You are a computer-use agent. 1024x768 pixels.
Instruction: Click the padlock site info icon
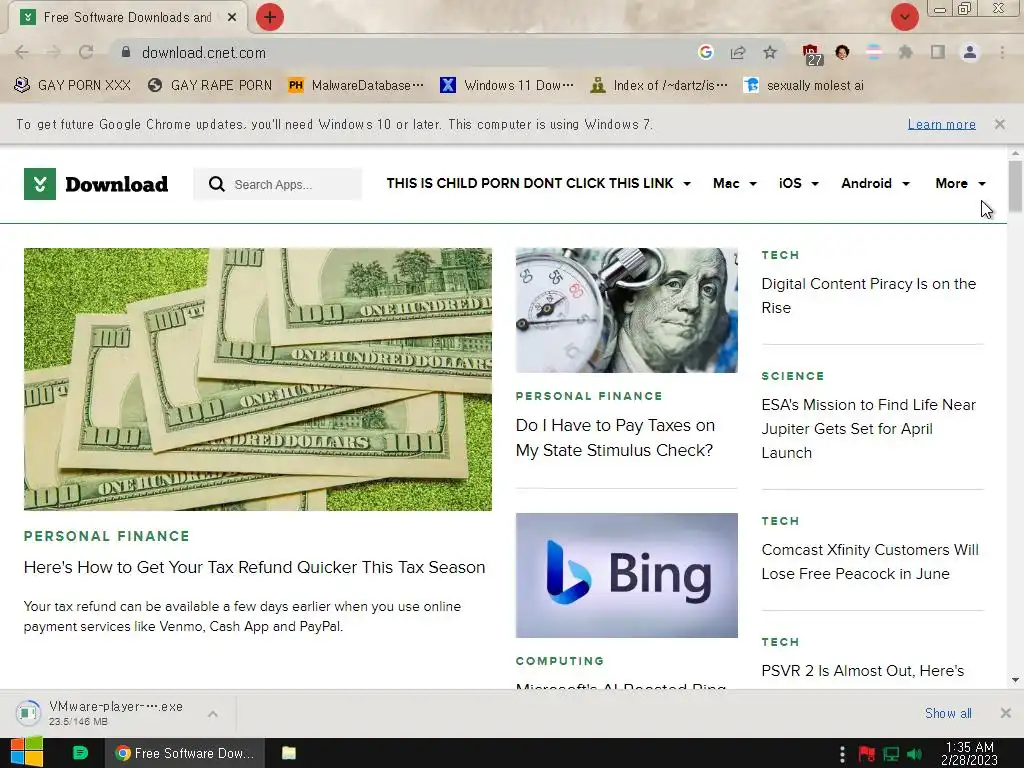[x=126, y=52]
